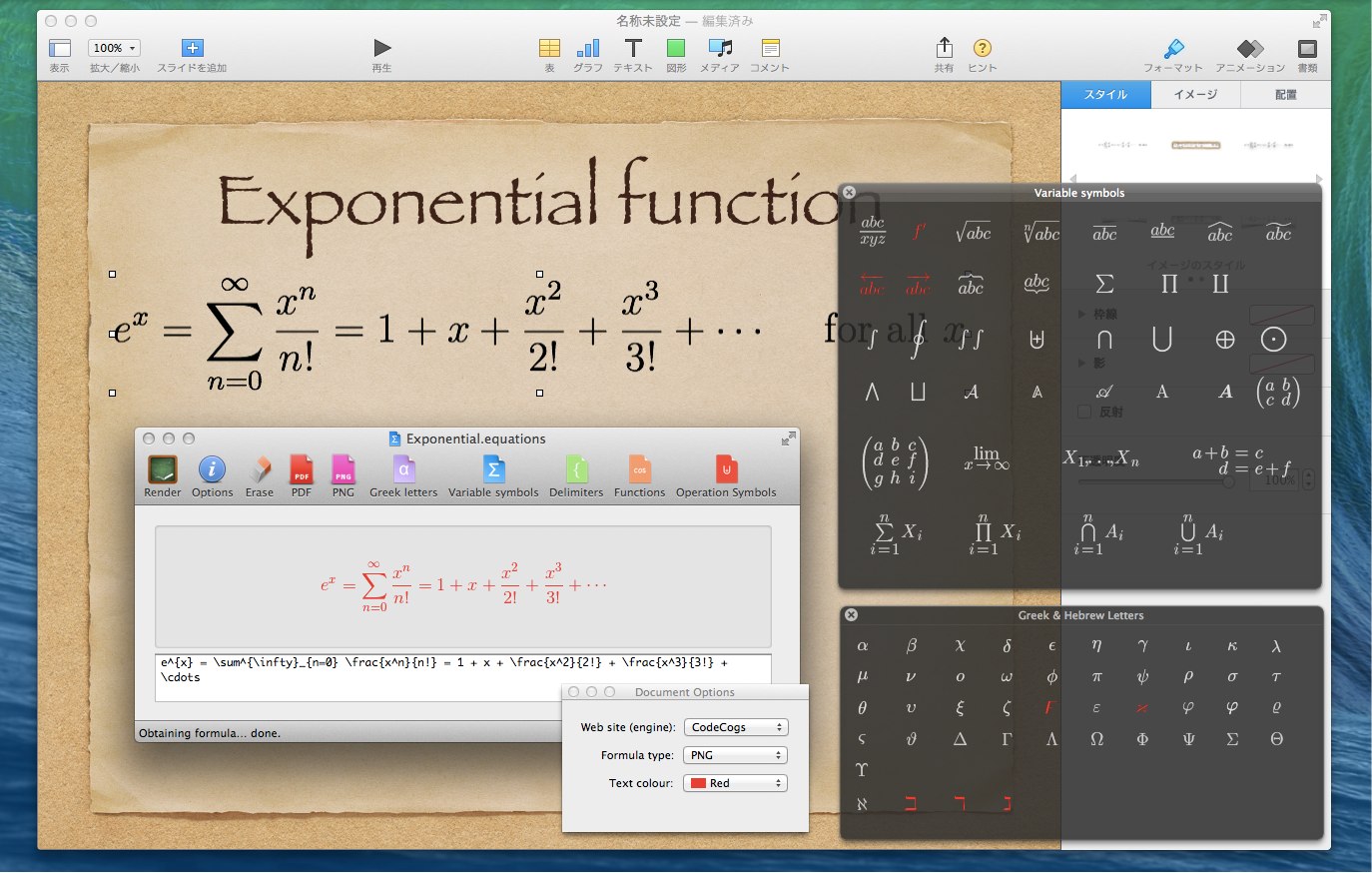1372x873 pixels.
Task: Switch to the 配置 tab
Action: (1285, 95)
